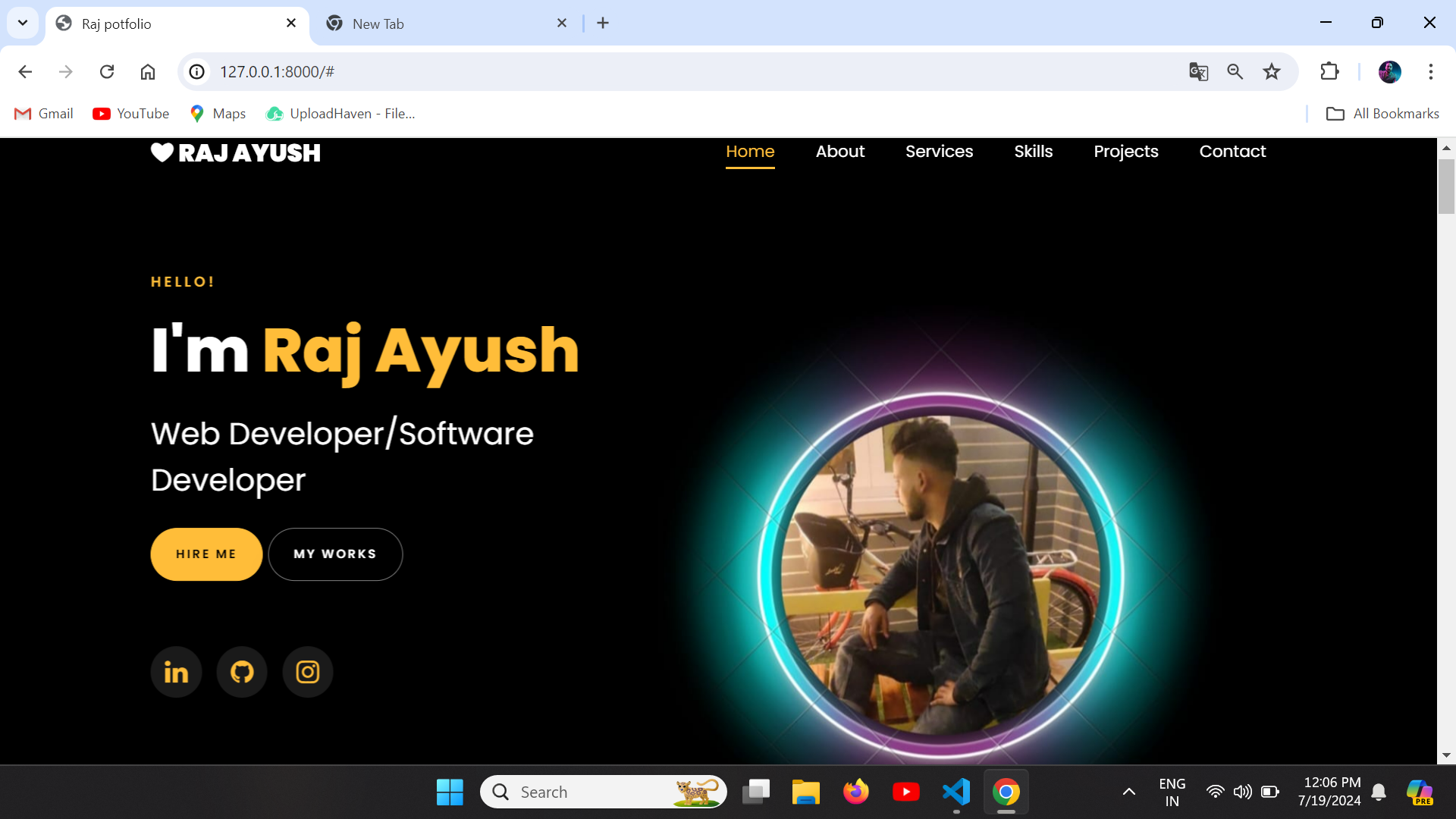The width and height of the screenshot is (1456, 819).
Task: Open the Windows Start menu
Action: point(450,792)
